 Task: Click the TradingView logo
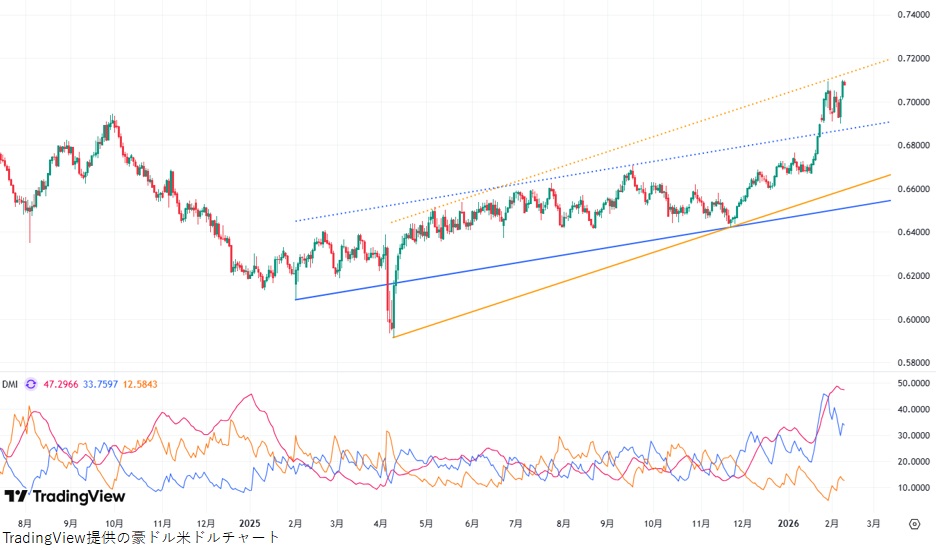64,496
